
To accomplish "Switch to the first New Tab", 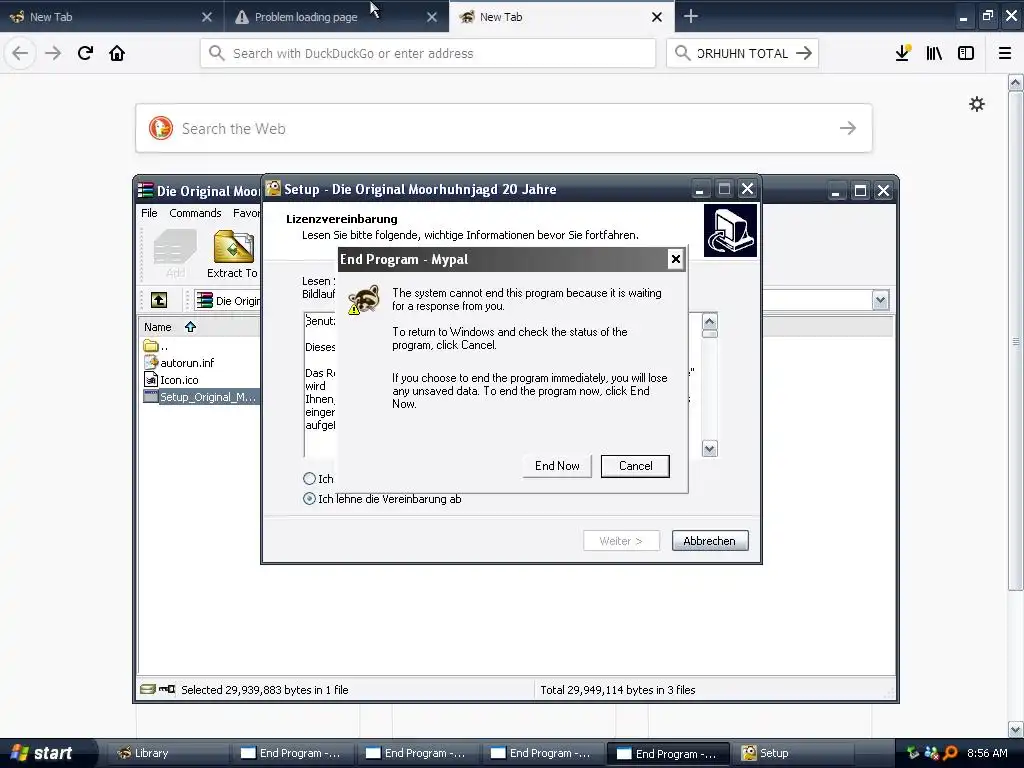I will coord(111,17).
